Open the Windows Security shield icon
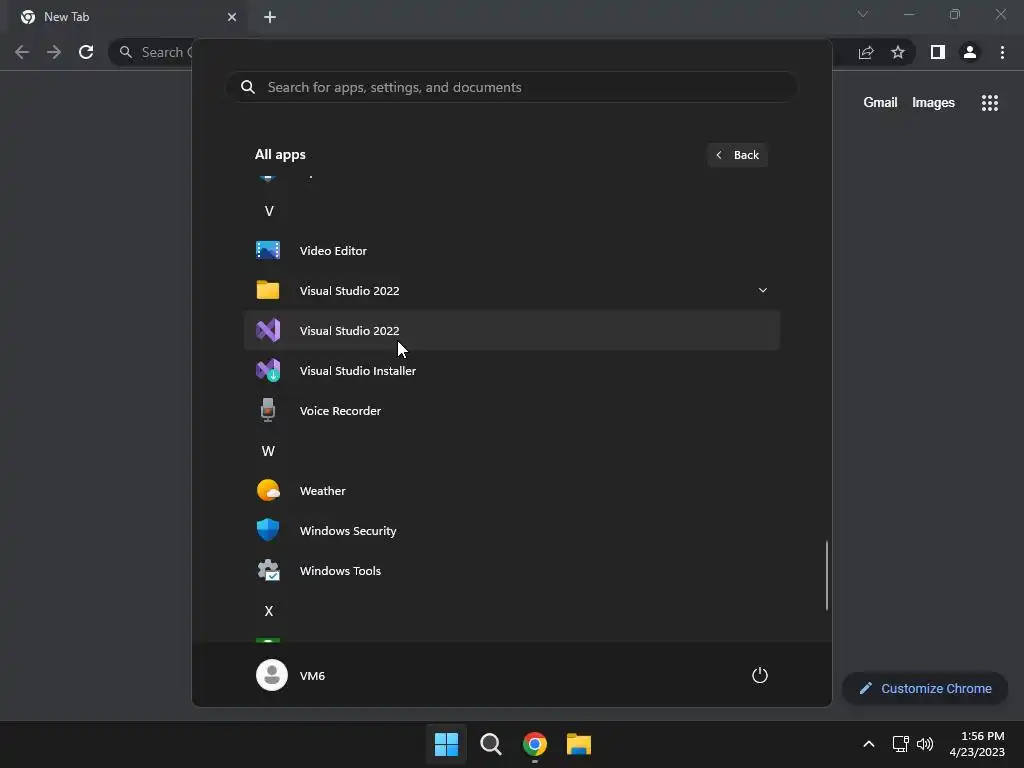Image resolution: width=1024 pixels, height=768 pixels. click(268, 530)
